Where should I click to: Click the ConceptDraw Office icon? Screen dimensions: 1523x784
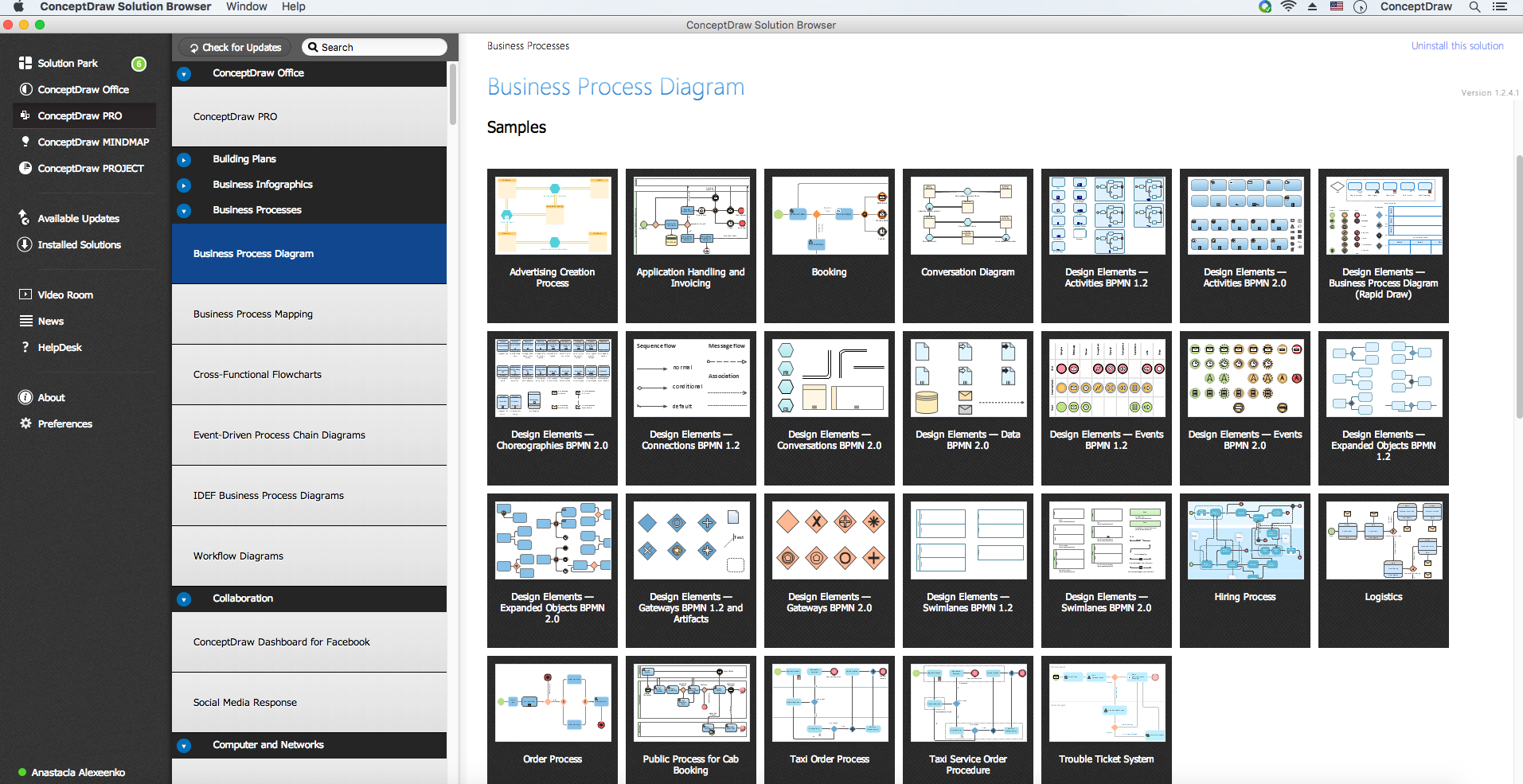pos(25,89)
